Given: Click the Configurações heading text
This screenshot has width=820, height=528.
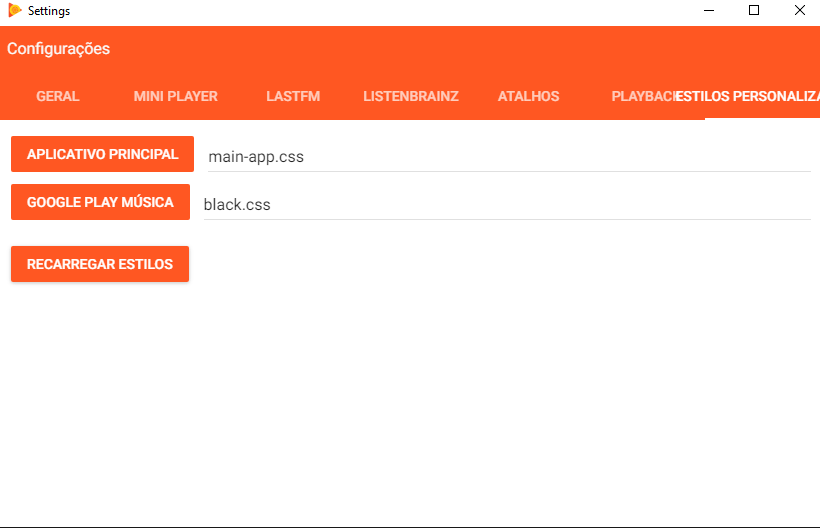Looking at the screenshot, I should 59,49.
